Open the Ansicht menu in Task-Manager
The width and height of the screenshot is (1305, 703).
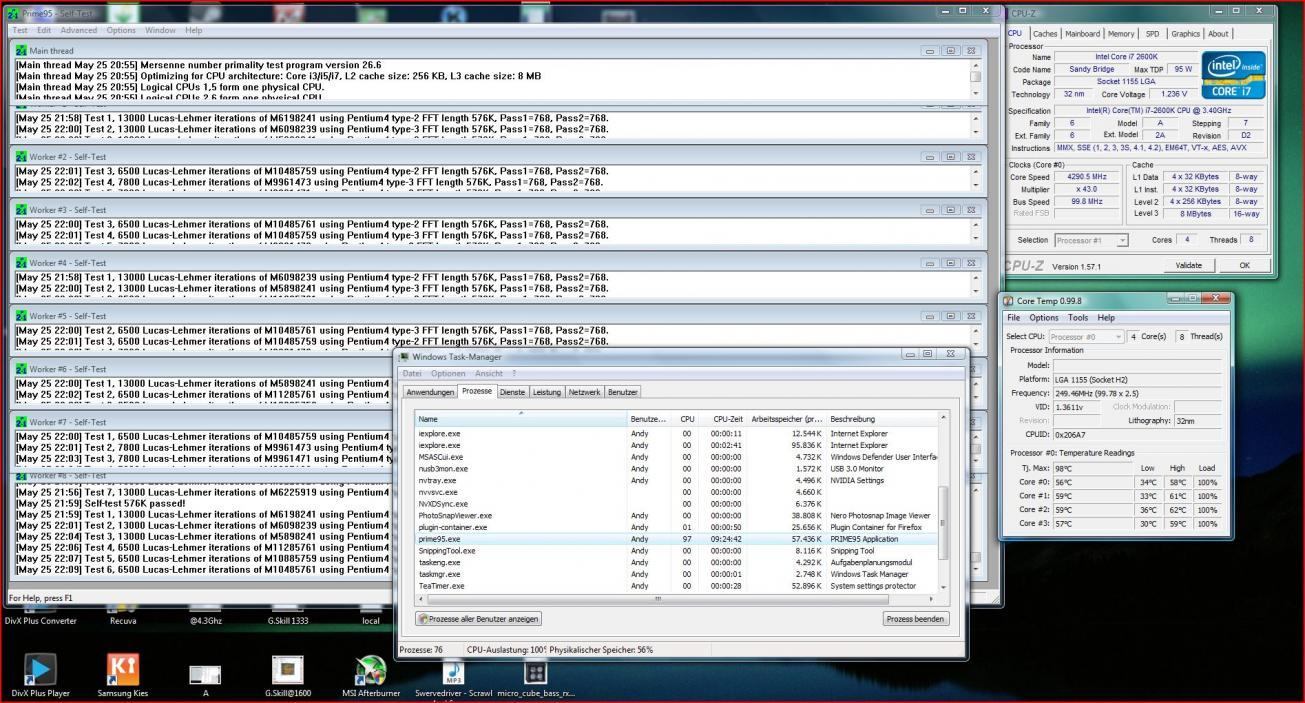coord(489,374)
